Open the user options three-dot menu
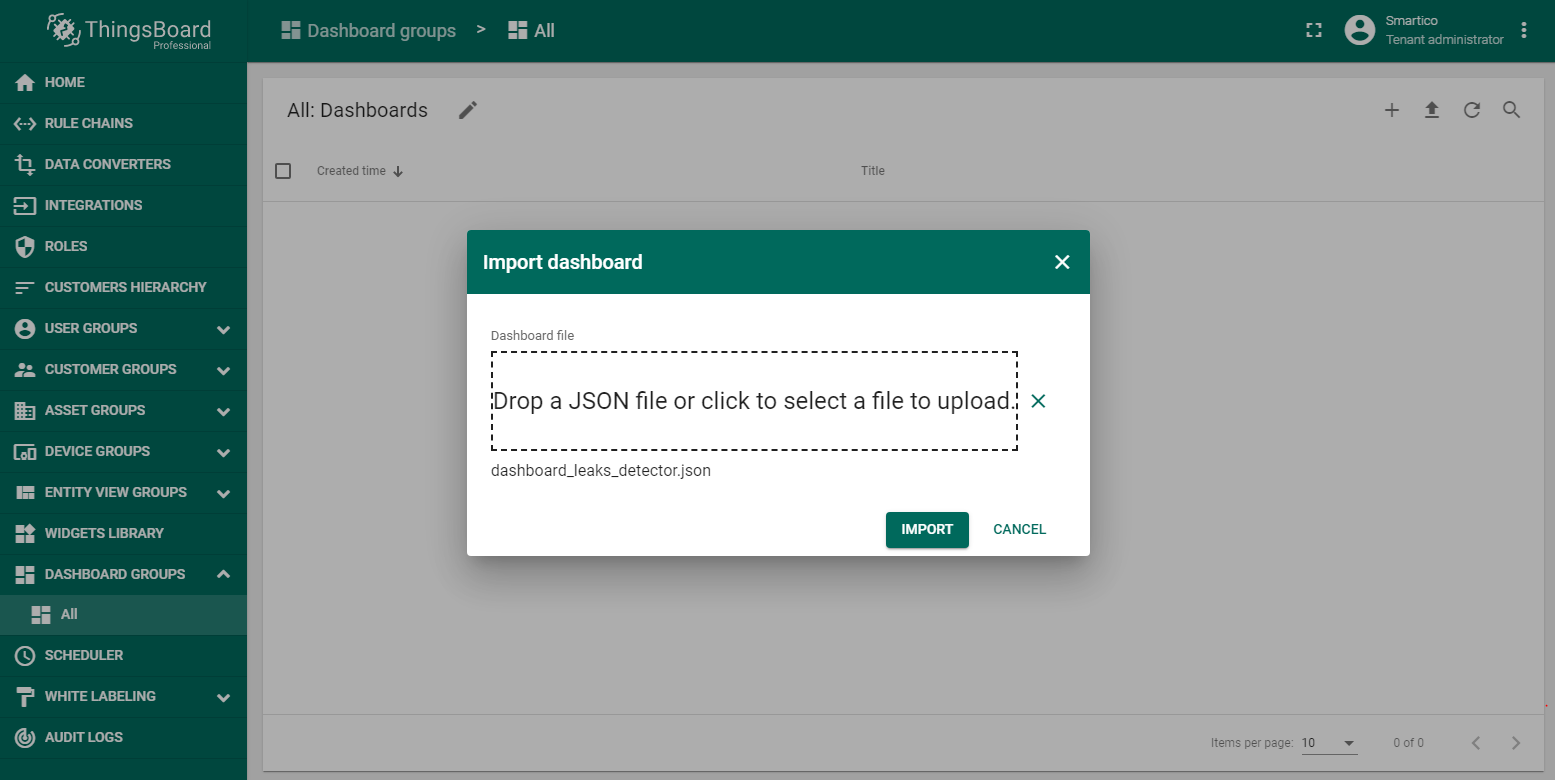The image size is (1555, 780). tap(1524, 31)
